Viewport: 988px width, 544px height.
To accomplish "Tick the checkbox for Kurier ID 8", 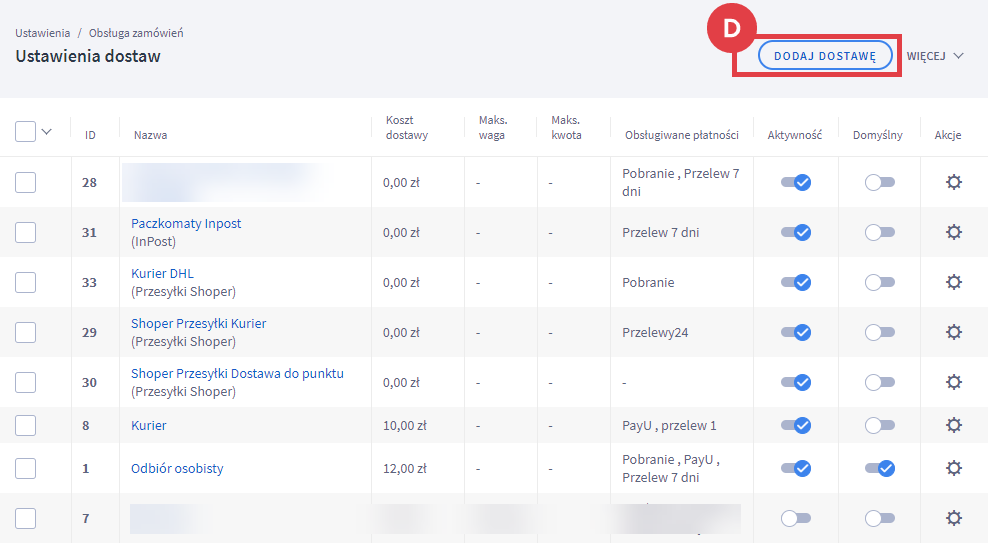I will [25, 425].
